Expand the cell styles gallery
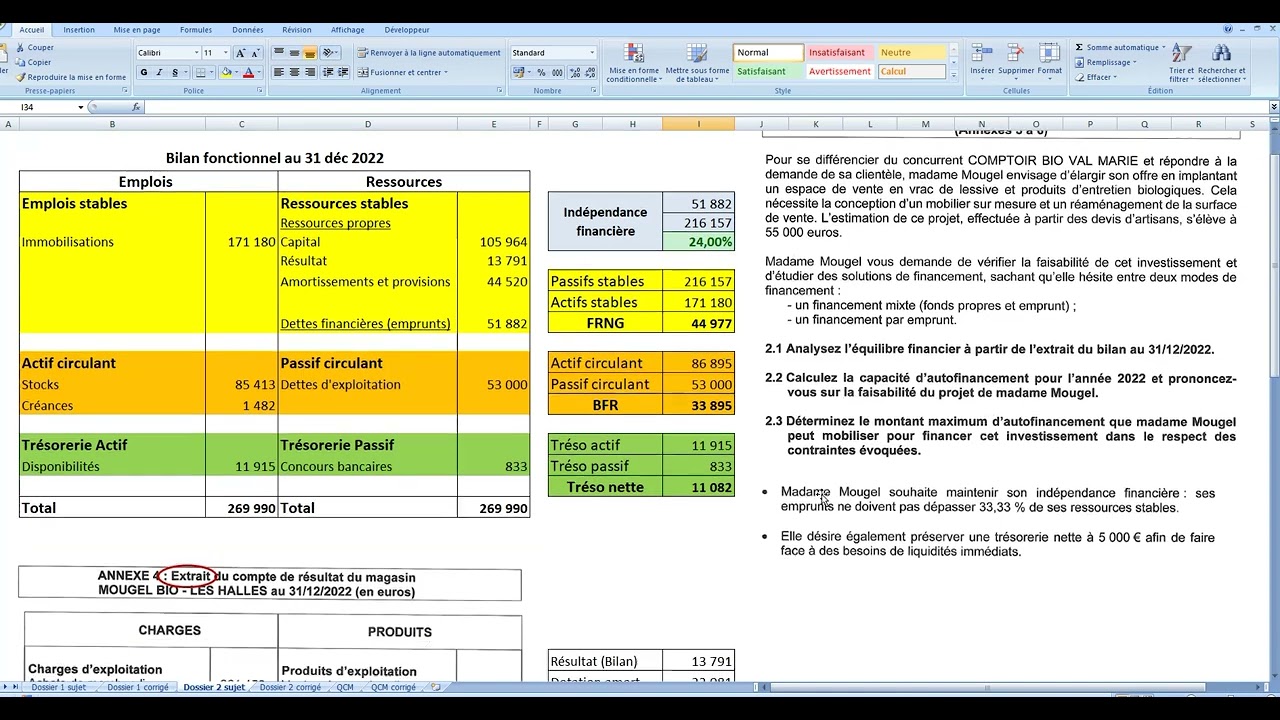 click(x=953, y=75)
